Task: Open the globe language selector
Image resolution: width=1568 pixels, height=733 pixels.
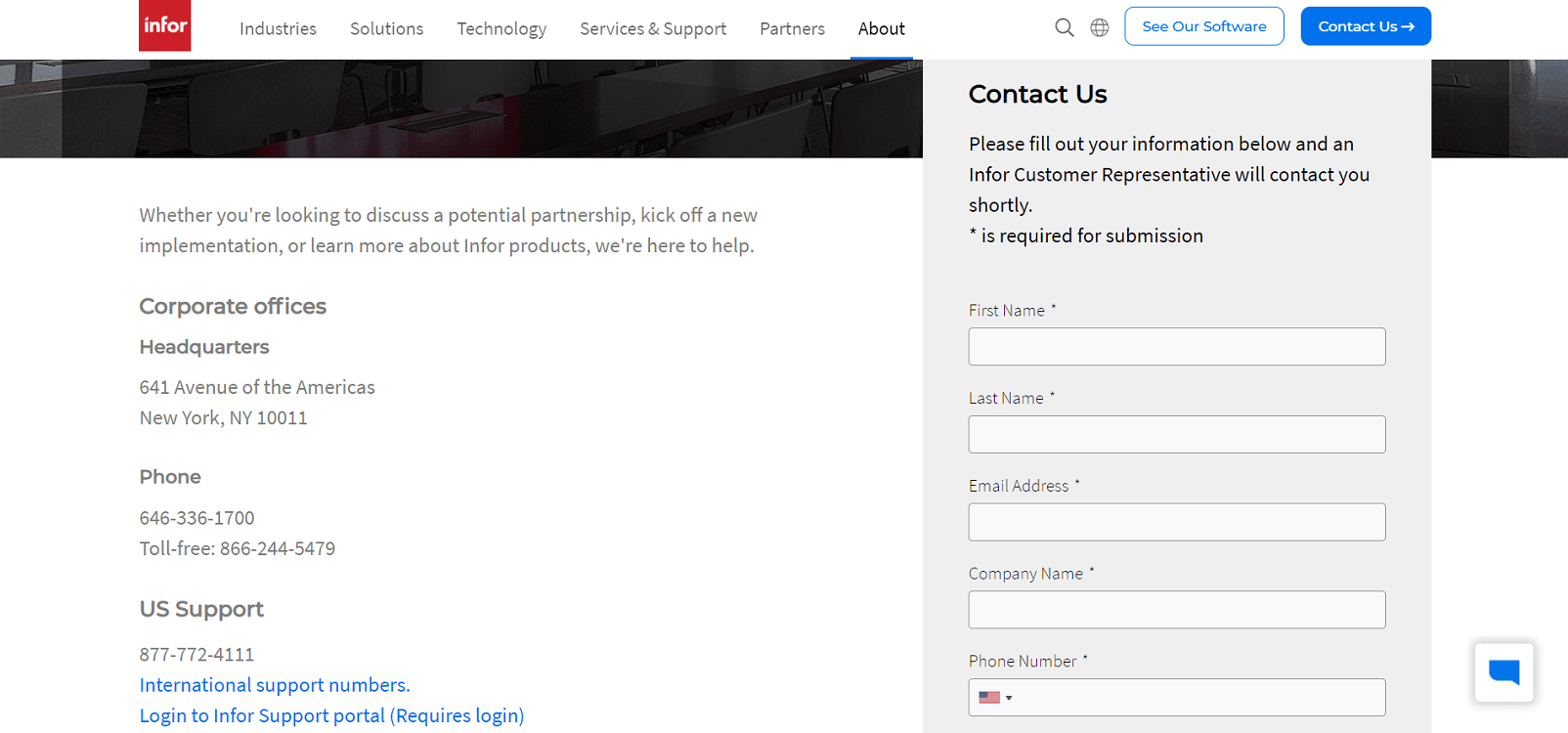Action: (x=1100, y=27)
